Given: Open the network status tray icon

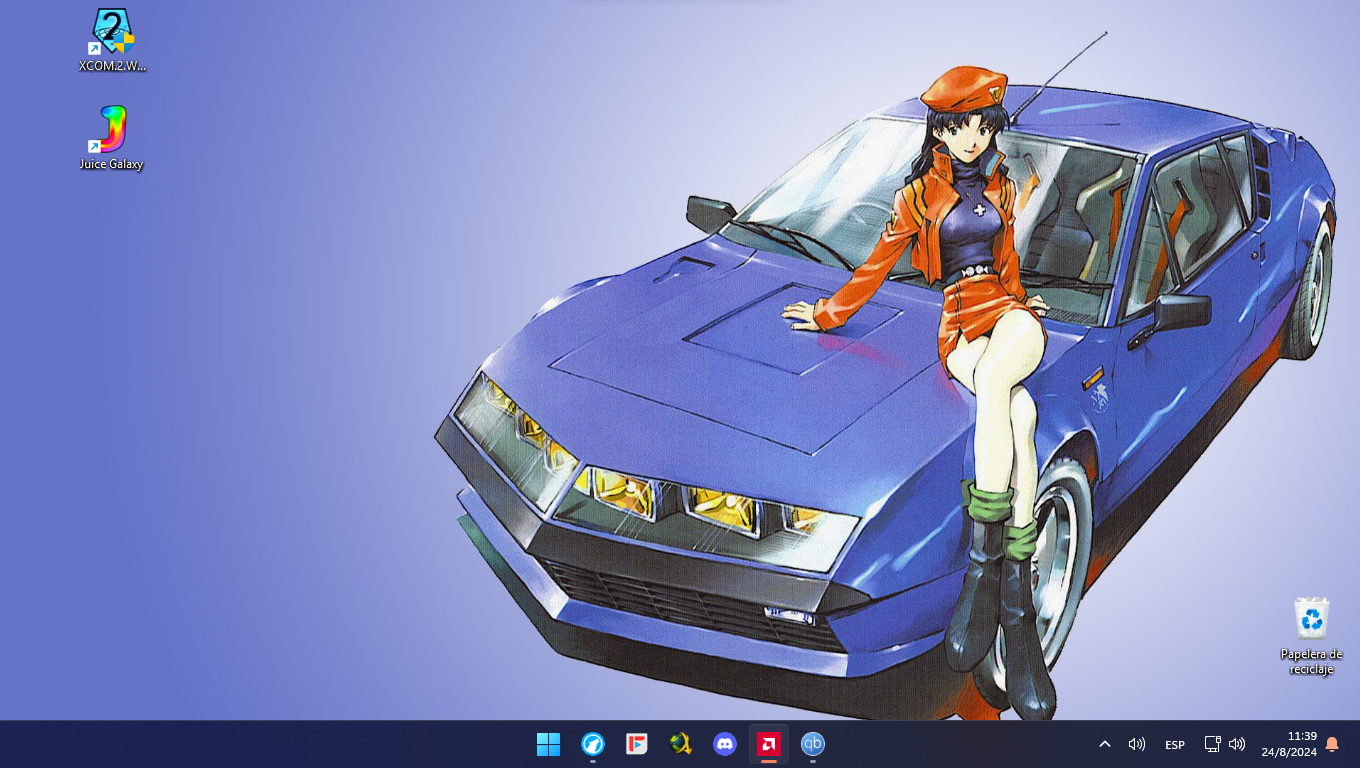Looking at the screenshot, I should (x=1212, y=744).
